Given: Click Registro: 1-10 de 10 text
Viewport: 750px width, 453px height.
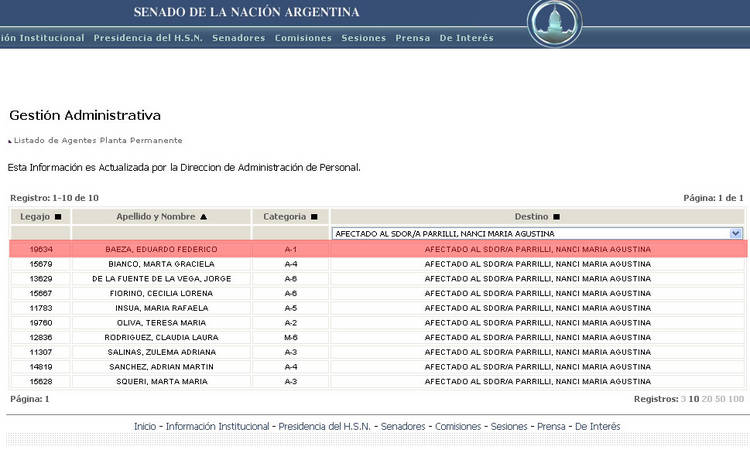Looking at the screenshot, I should point(54,198).
